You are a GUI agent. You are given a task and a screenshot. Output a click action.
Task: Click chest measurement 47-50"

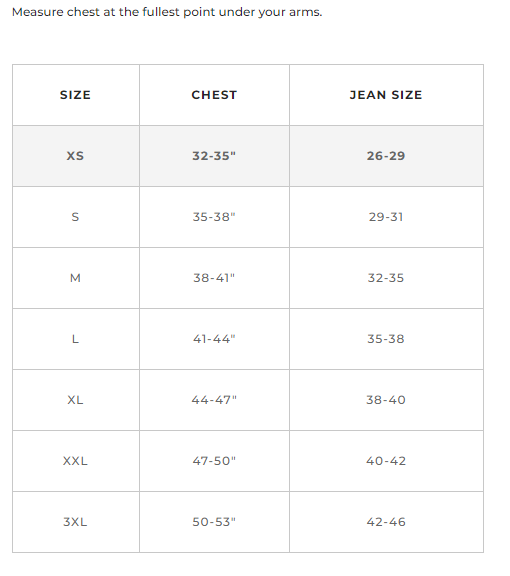click(x=214, y=461)
